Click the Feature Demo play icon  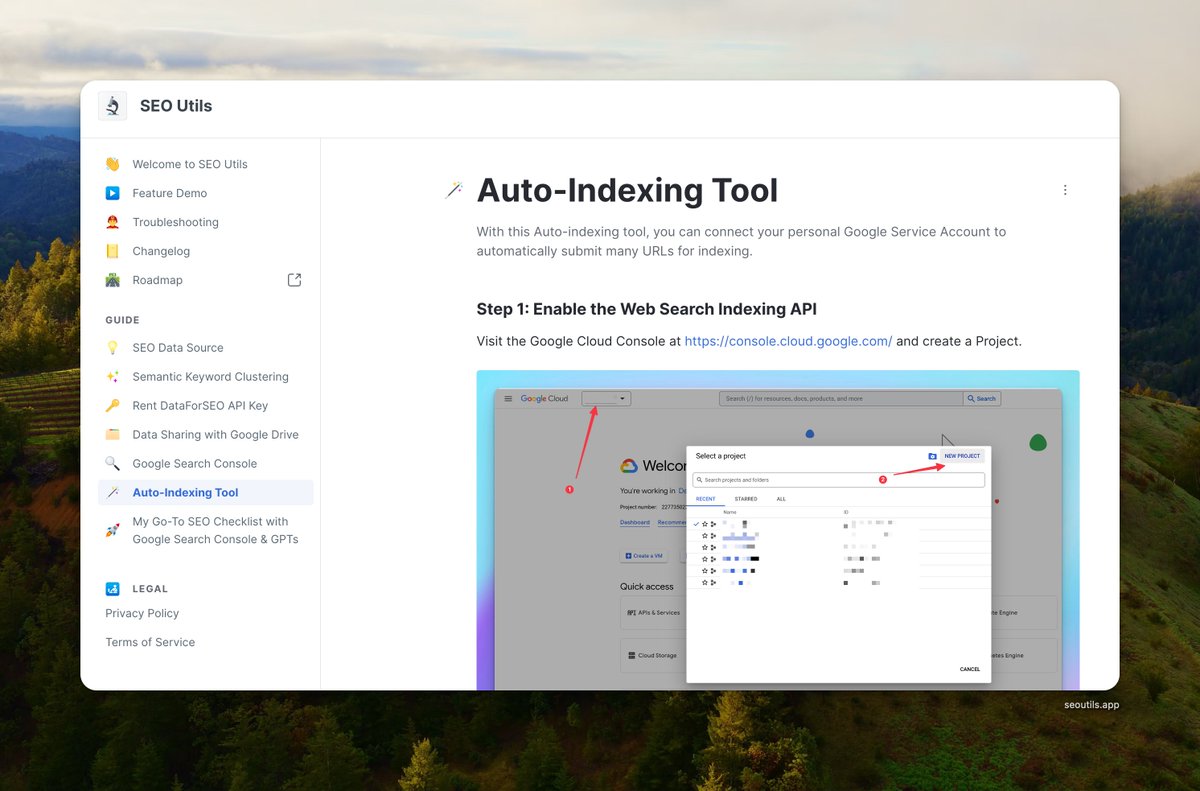pyautogui.click(x=113, y=193)
